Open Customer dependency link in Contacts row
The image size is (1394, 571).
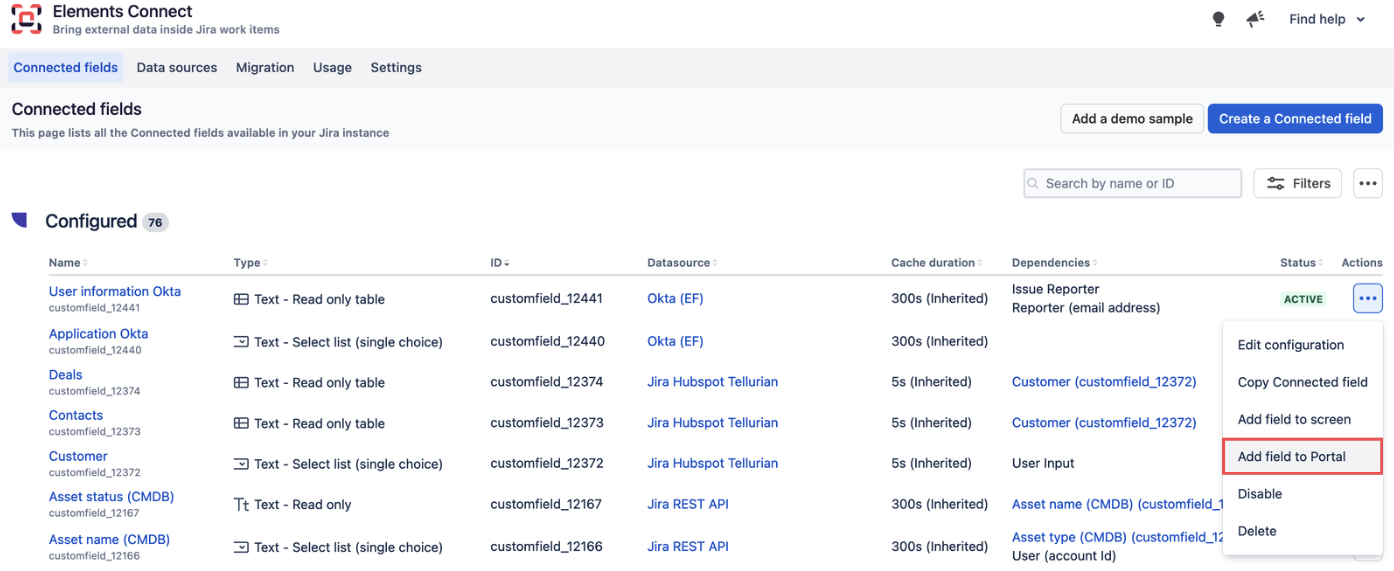coord(1104,423)
